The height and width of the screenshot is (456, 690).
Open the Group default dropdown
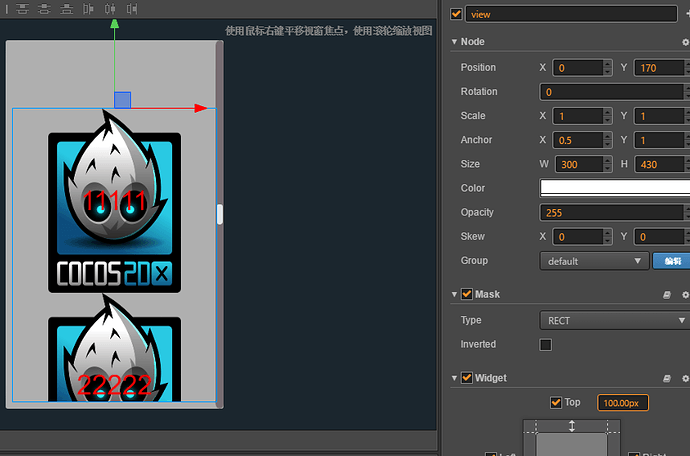pyautogui.click(x=594, y=261)
